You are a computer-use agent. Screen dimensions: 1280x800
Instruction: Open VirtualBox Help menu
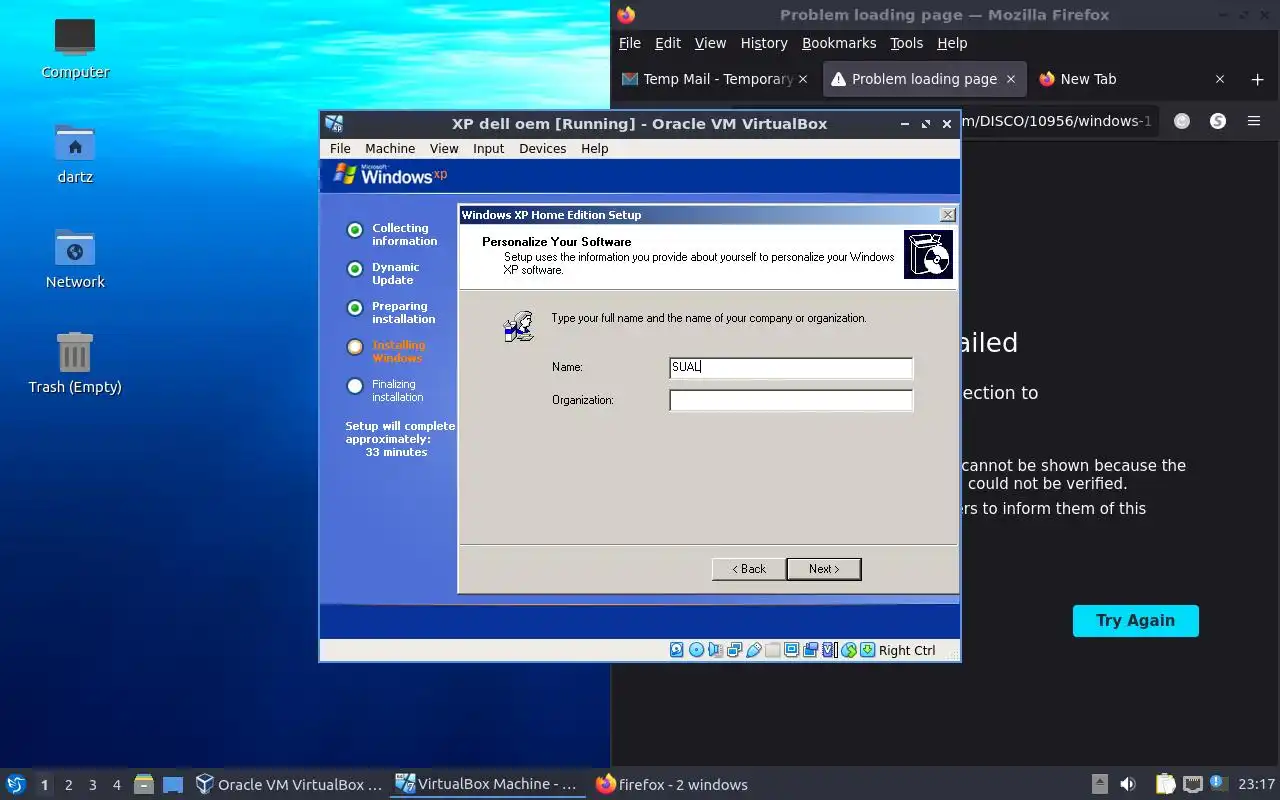(x=595, y=148)
